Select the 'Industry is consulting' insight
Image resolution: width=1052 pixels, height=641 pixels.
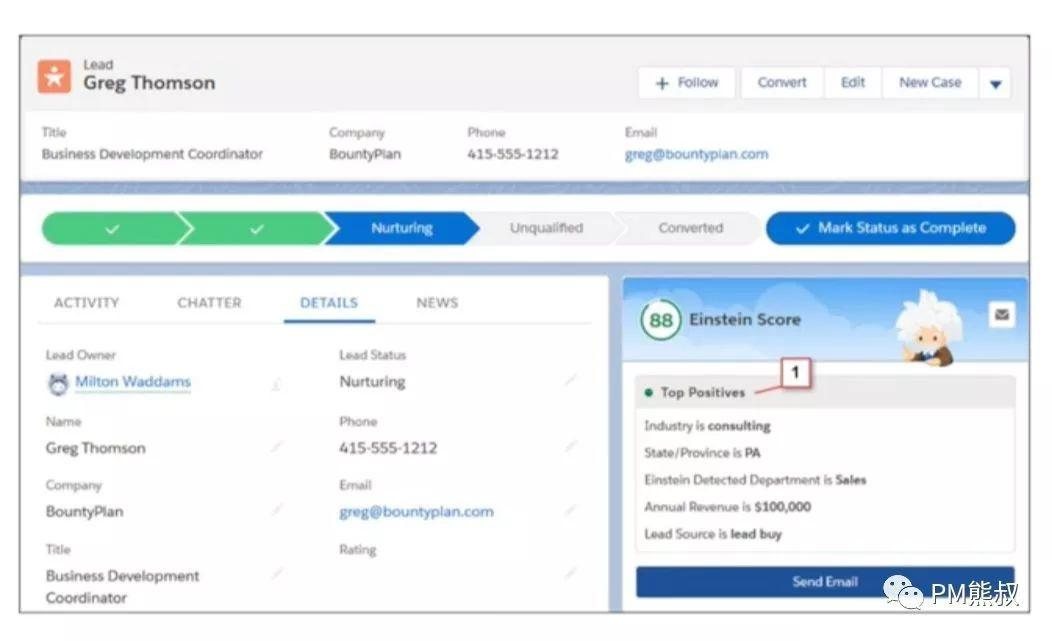point(707,426)
